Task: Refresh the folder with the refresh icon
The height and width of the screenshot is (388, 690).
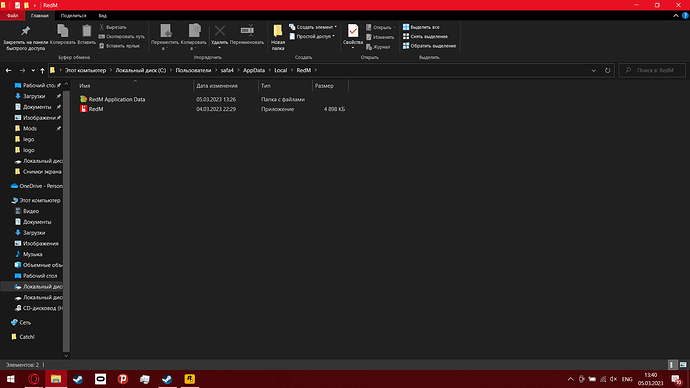Action: tap(607, 70)
